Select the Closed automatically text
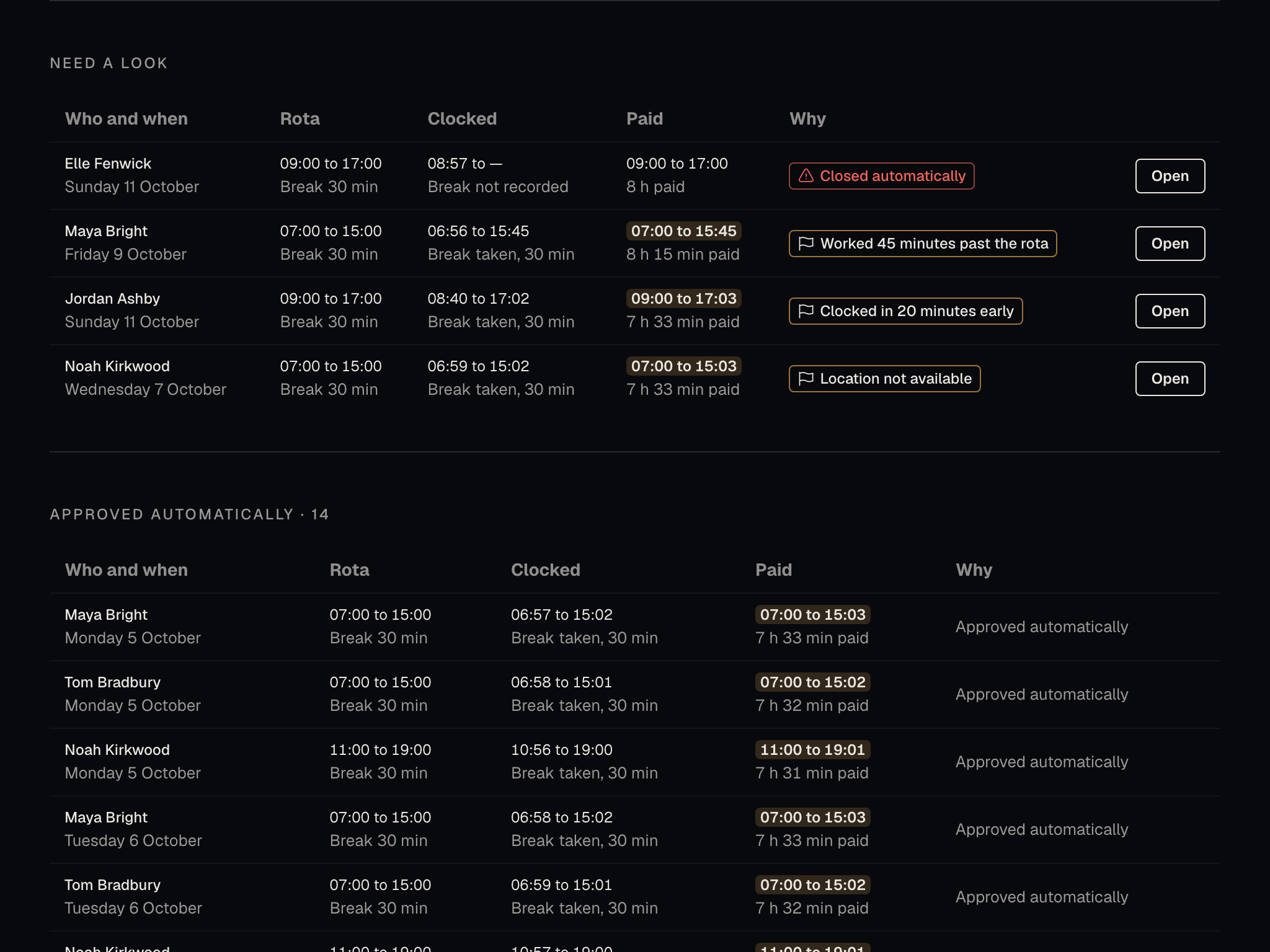The height and width of the screenshot is (952, 1270). click(892, 176)
